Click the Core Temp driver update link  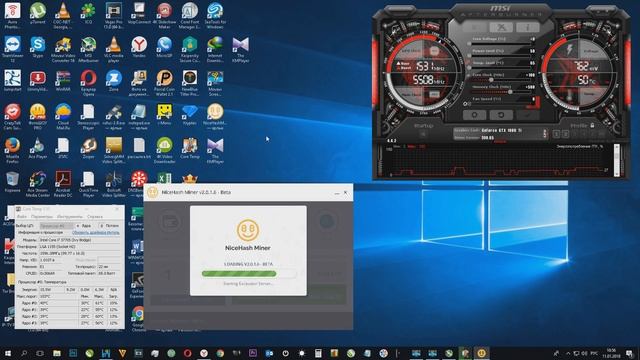point(96,233)
